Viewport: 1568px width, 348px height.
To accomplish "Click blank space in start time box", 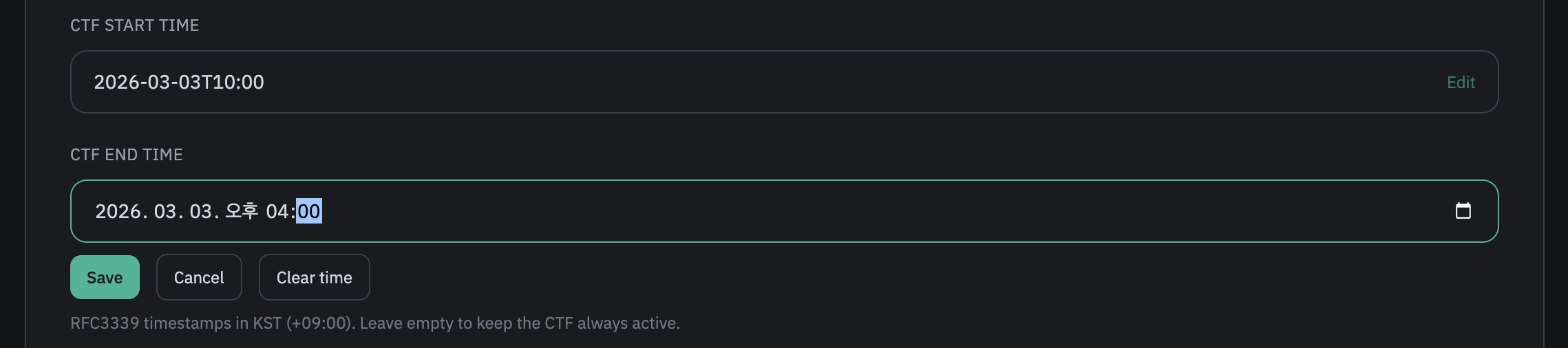I will tap(826, 83).
